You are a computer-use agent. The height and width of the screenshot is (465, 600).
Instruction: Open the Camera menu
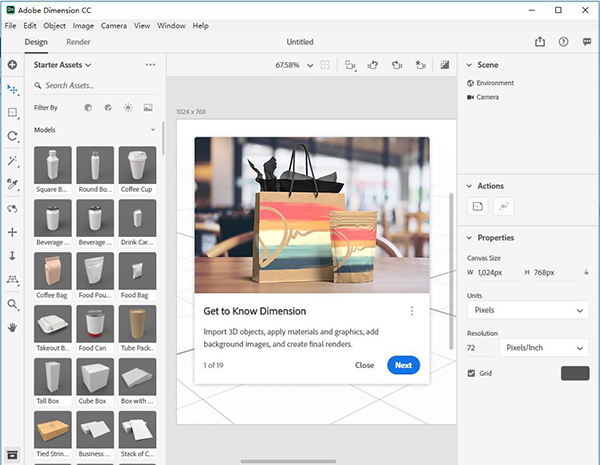click(x=113, y=25)
